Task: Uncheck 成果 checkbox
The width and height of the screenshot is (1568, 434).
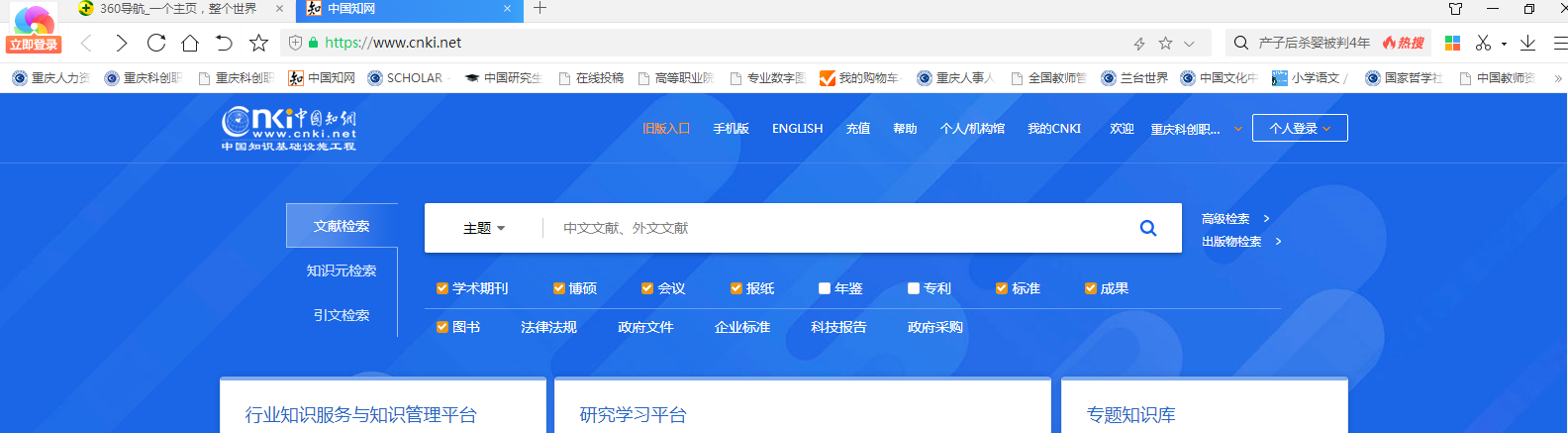Action: point(1091,288)
